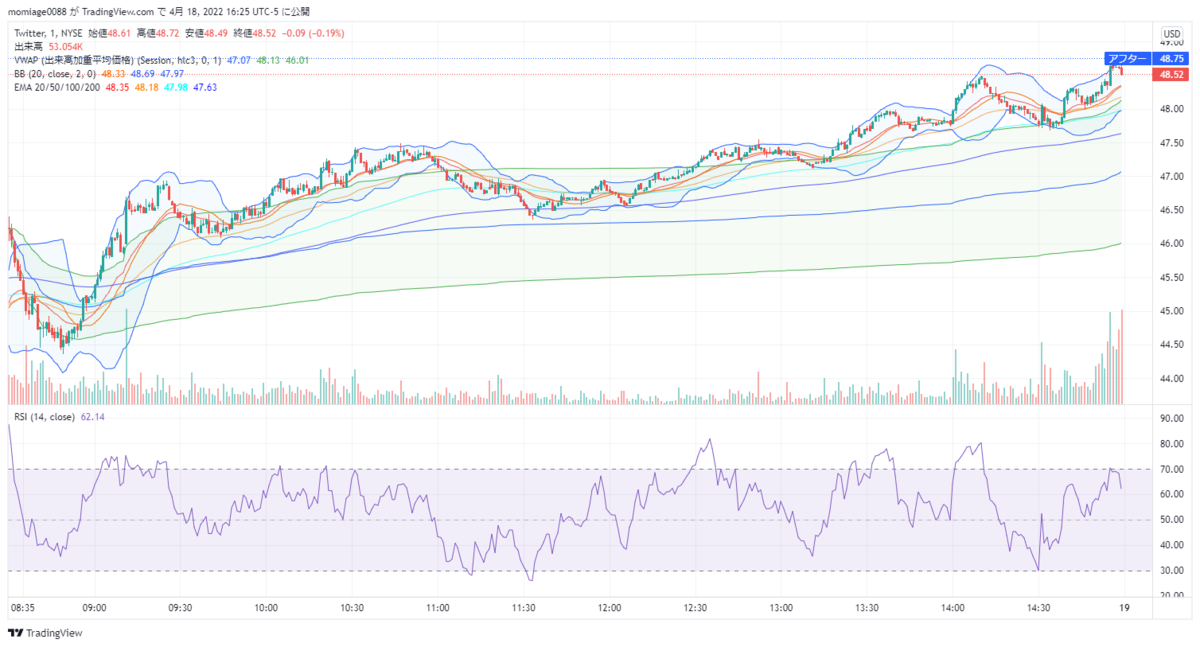This screenshot has height=647, width=1200.
Task: Click the blue アフター after-hours label
Action: click(1128, 59)
